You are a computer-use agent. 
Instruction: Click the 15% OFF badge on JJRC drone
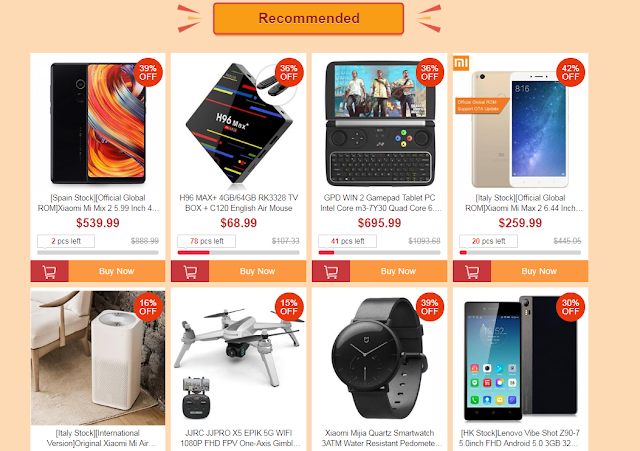click(289, 307)
